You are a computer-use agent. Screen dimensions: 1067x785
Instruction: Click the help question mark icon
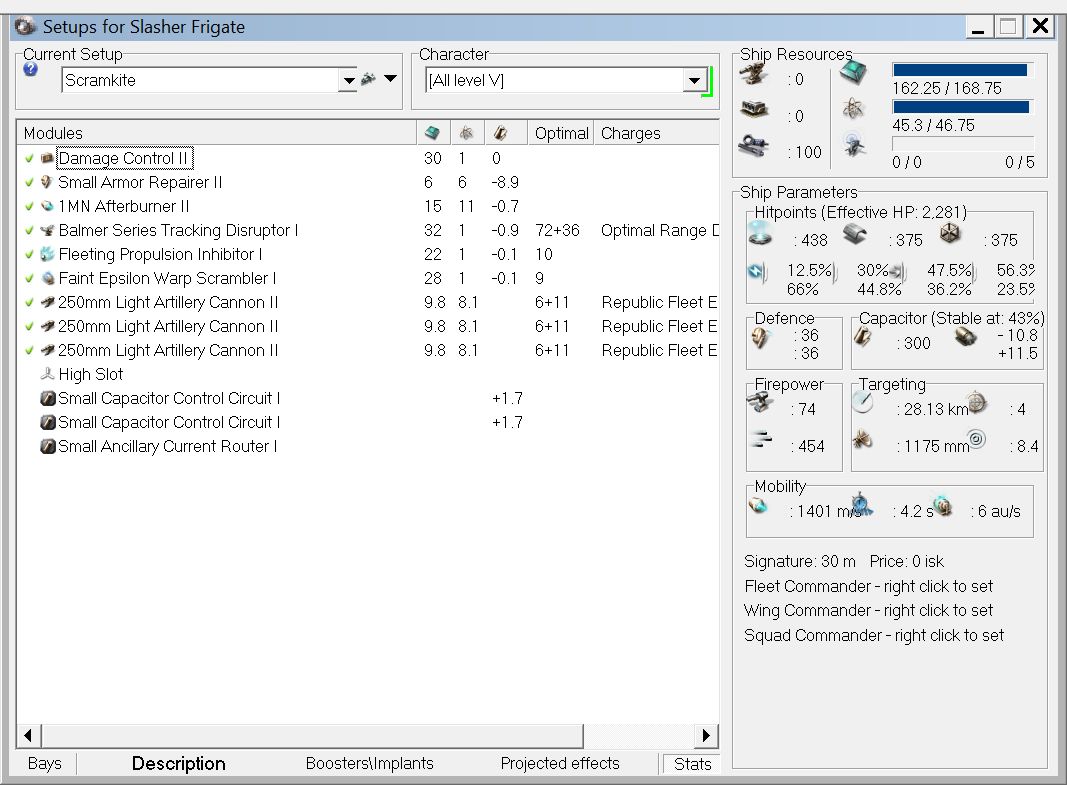click(30, 69)
